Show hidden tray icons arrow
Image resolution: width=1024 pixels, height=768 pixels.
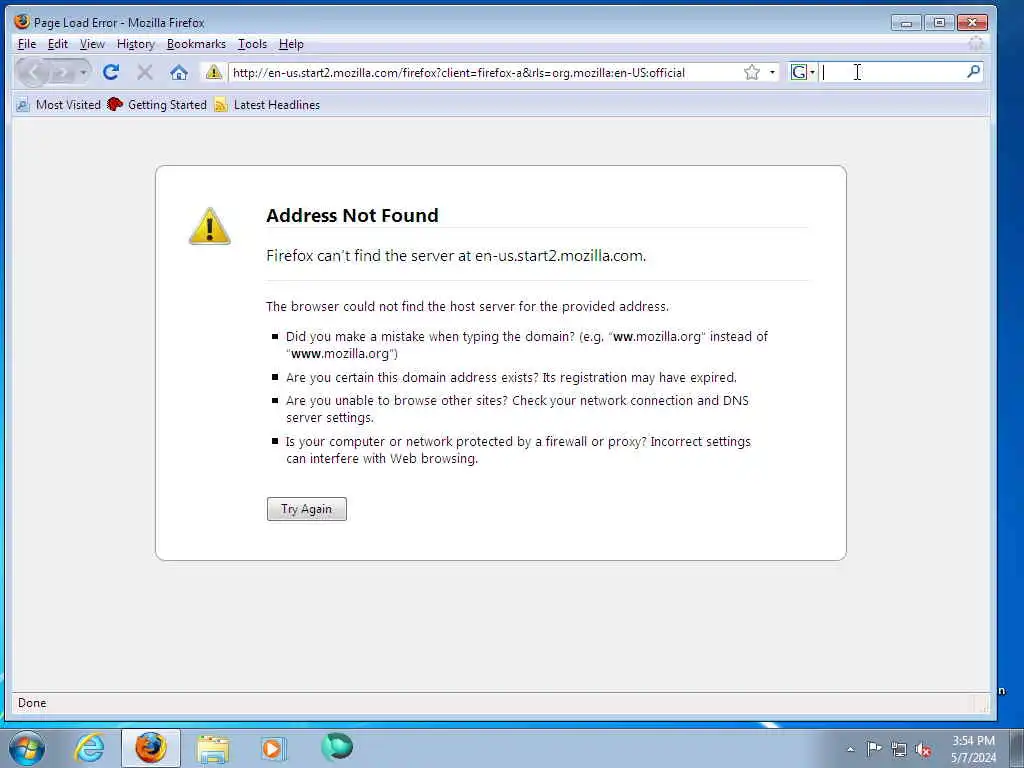click(x=850, y=749)
